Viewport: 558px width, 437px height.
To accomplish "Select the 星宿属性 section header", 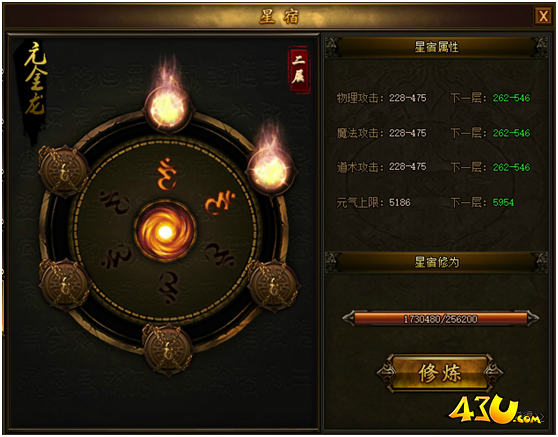I will [436, 47].
